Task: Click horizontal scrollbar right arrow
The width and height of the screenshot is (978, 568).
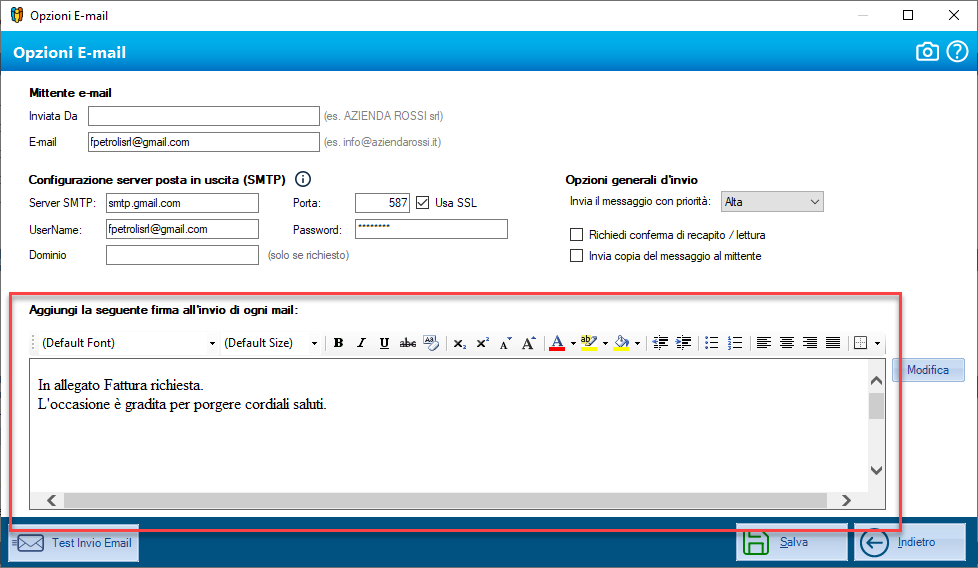Action: tap(846, 501)
